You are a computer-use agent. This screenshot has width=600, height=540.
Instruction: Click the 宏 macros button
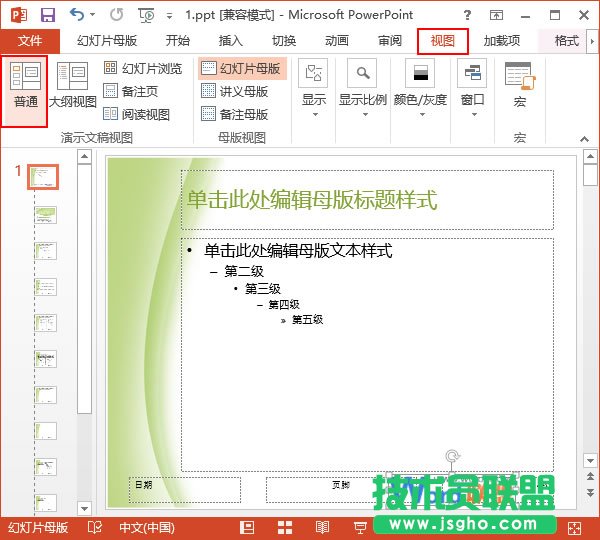tap(520, 85)
